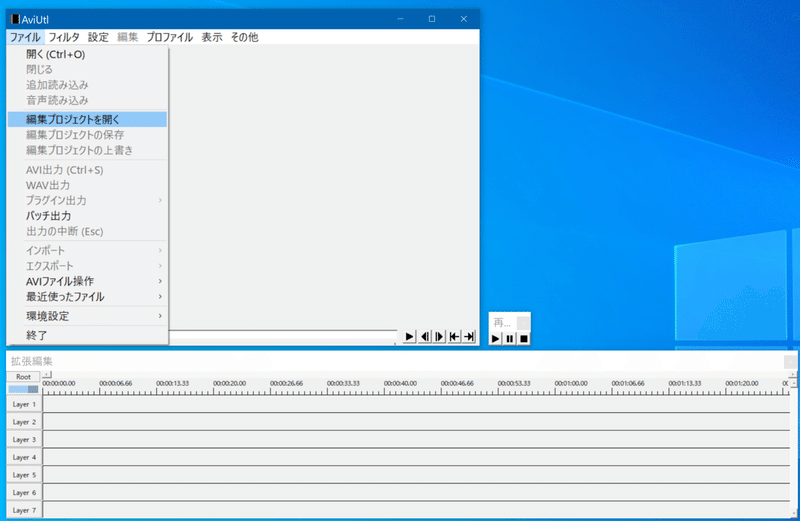The image size is (800, 521).
Task: Open the 表示 menu
Action: pos(212,37)
